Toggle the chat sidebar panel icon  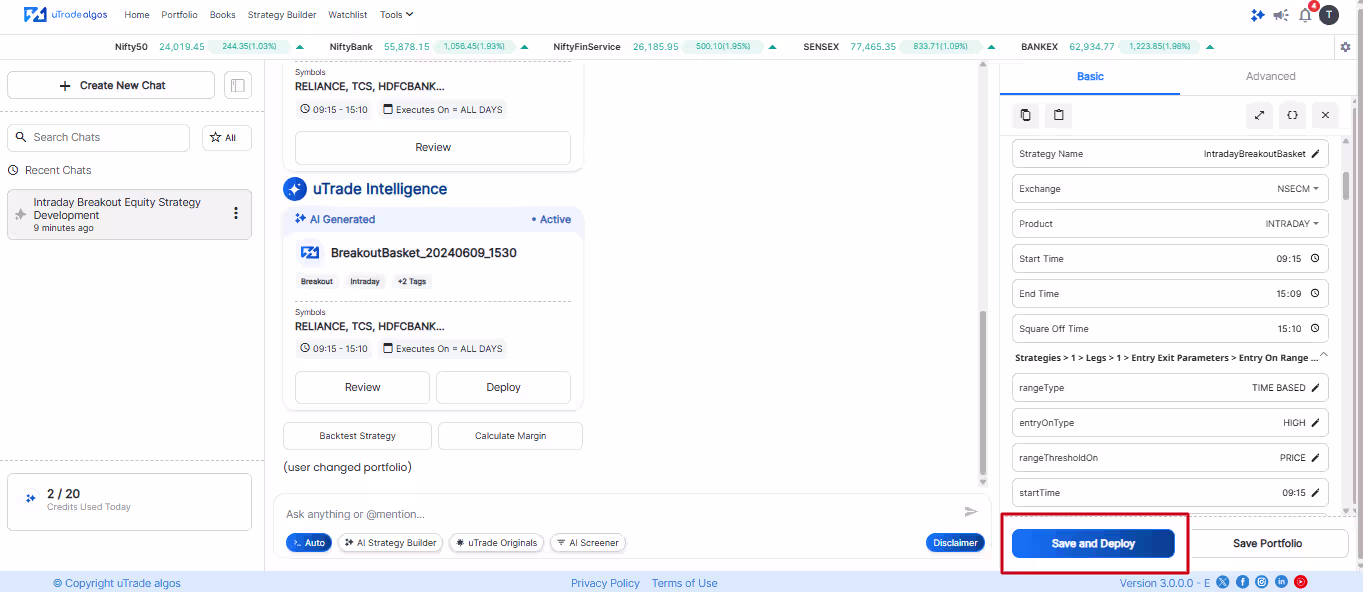[237, 85]
